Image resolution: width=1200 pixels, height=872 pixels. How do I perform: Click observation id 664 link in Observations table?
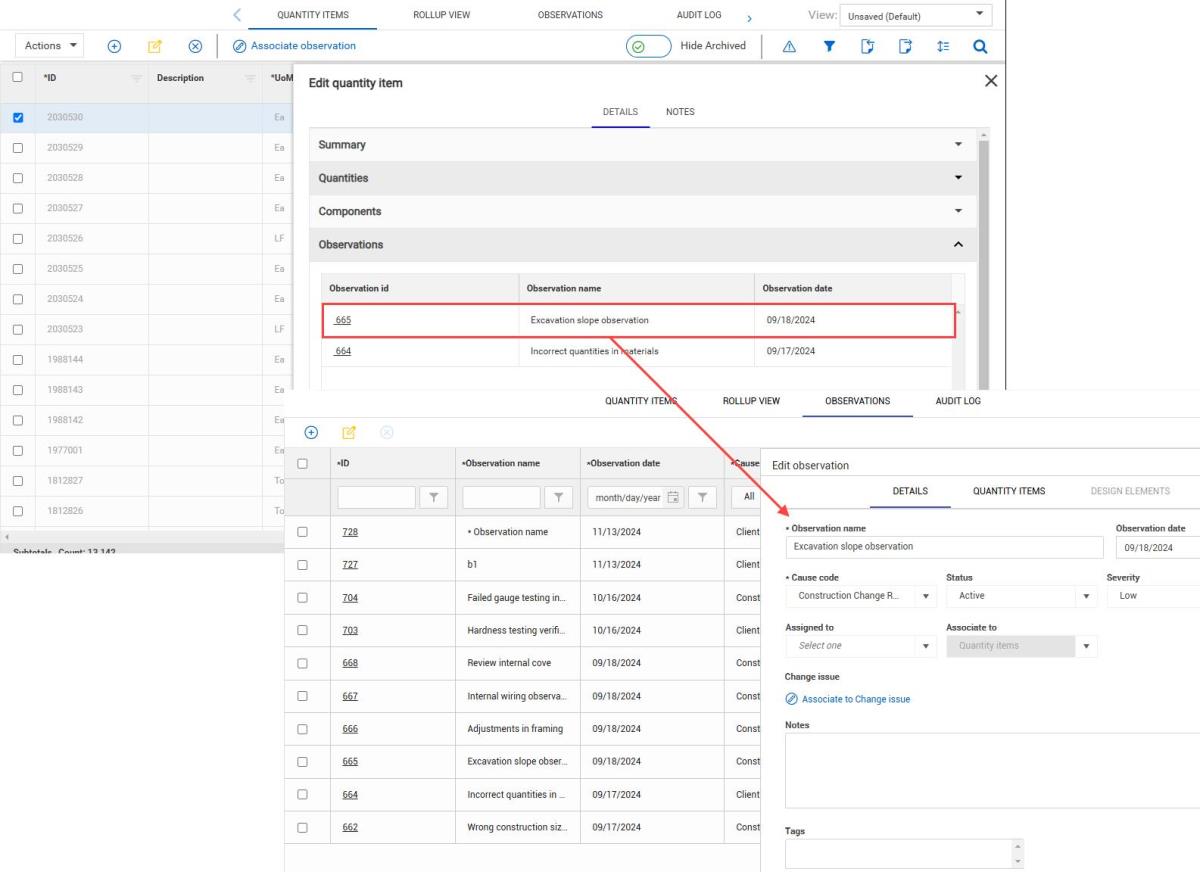click(x=343, y=351)
